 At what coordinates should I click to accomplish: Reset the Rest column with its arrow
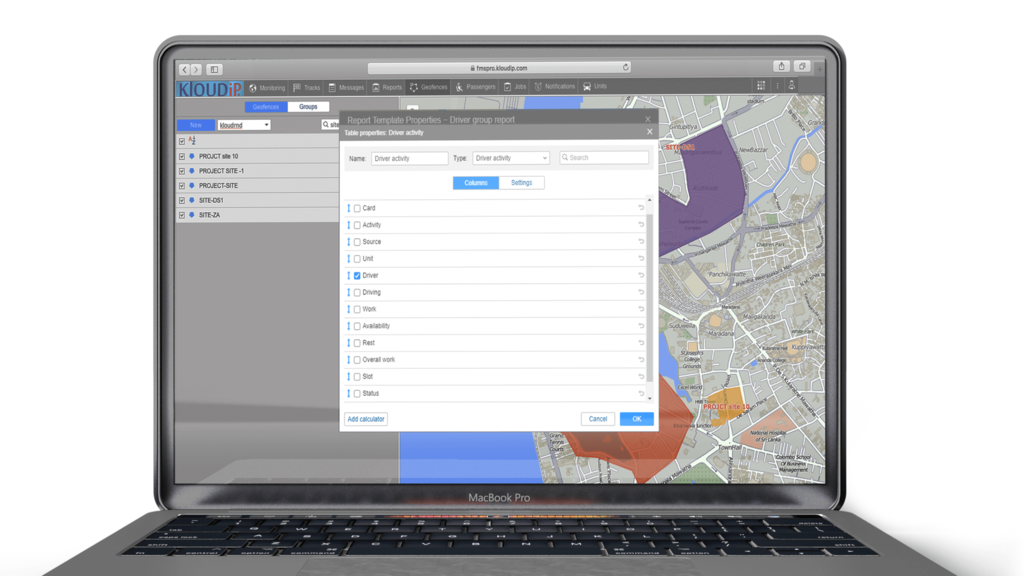pos(641,343)
